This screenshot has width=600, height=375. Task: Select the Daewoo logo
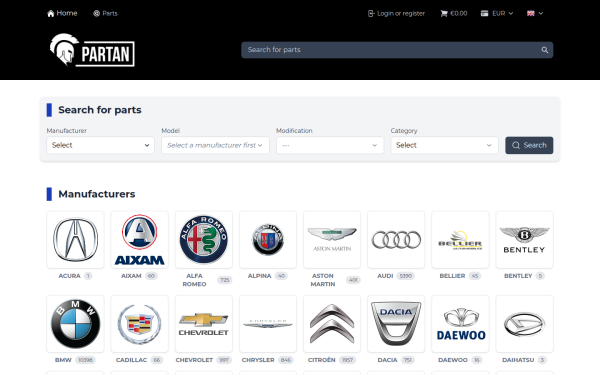[460, 324]
